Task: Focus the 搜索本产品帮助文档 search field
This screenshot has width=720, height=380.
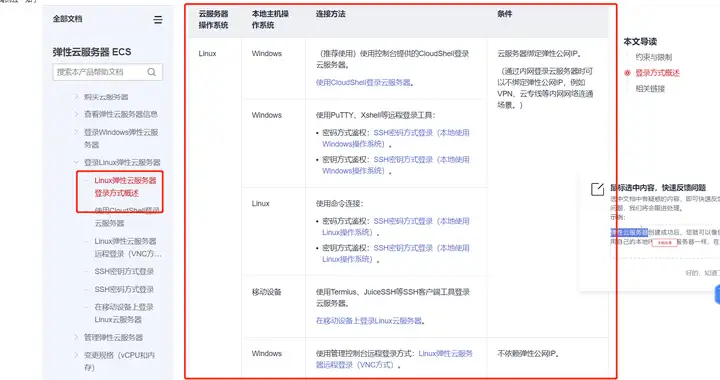Action: [x=107, y=72]
